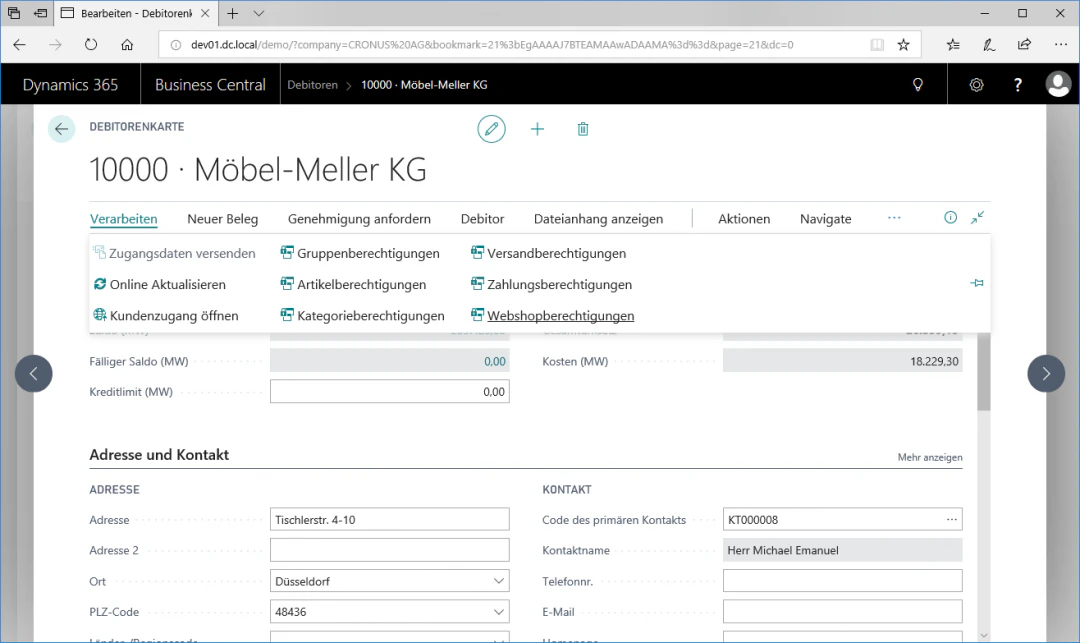Expand the Ort dropdown arrow
This screenshot has height=643, width=1080.
[499, 581]
